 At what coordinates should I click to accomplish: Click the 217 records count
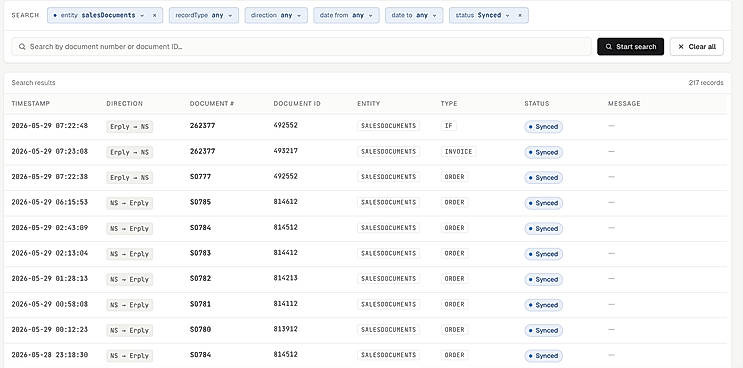(x=706, y=82)
